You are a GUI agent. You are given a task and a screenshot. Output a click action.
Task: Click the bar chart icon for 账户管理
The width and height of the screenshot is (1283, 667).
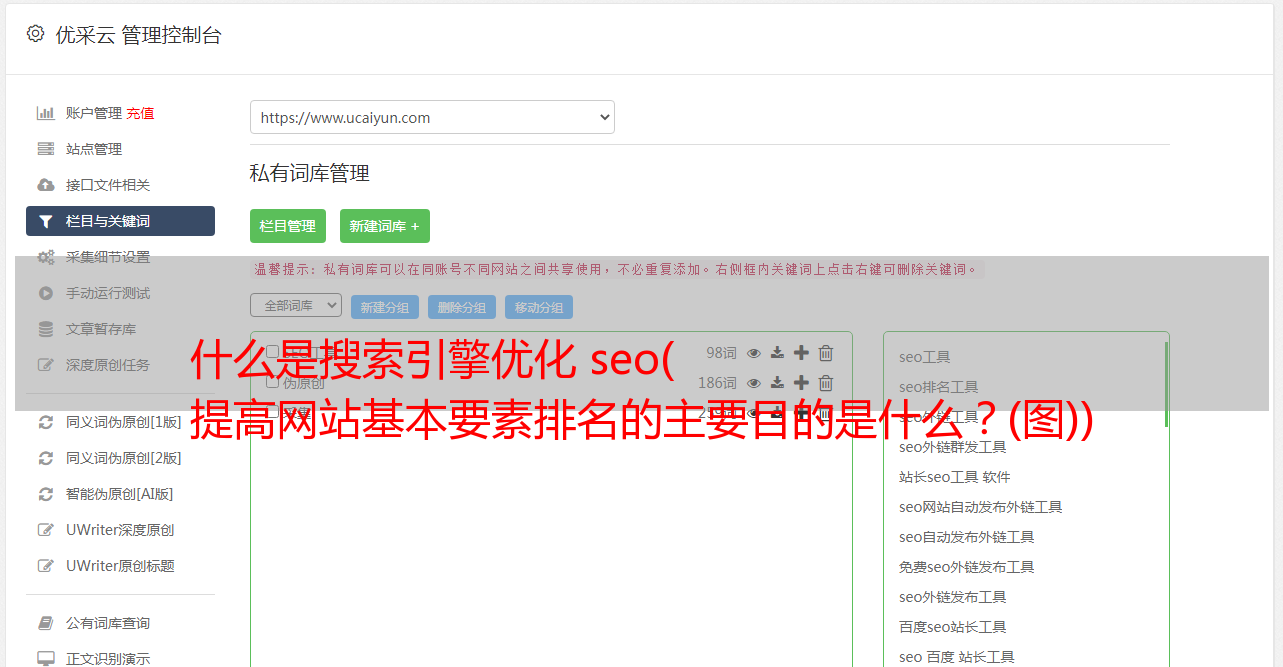tap(46, 113)
